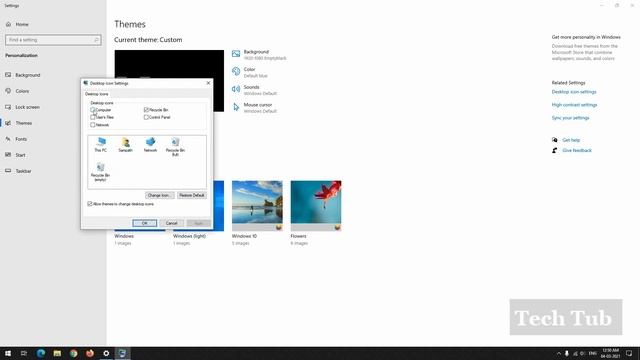Click the Find a setting search box

tap(53, 40)
